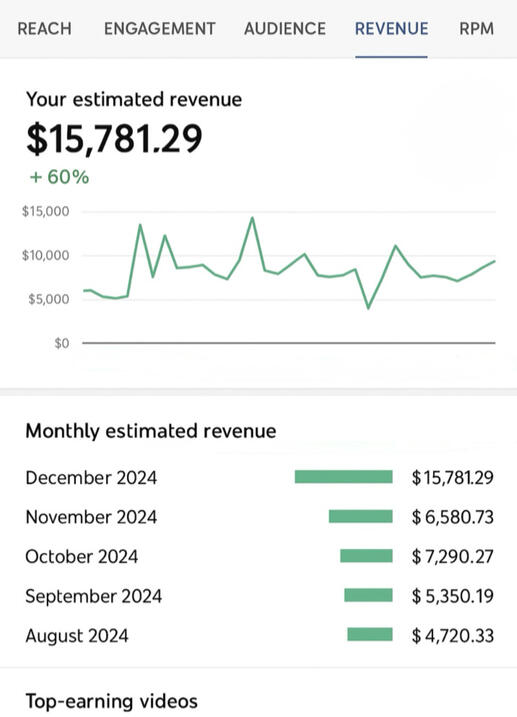Click the $7,290.27 October amount
The height and width of the screenshot is (717, 517).
(x=453, y=556)
